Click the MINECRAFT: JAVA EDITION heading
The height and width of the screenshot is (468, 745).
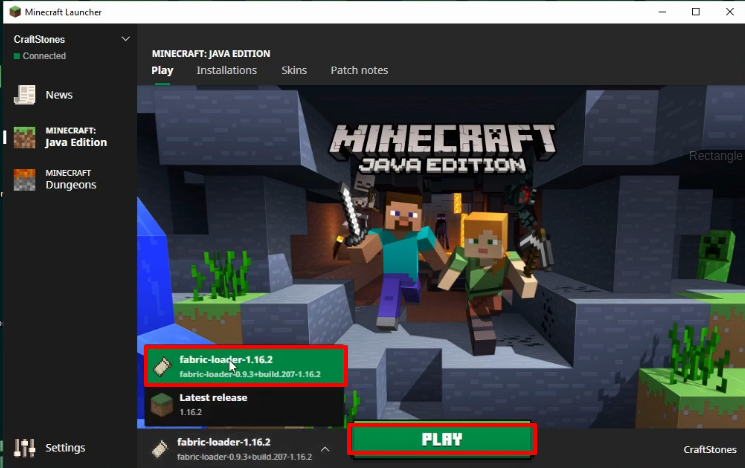click(x=211, y=54)
